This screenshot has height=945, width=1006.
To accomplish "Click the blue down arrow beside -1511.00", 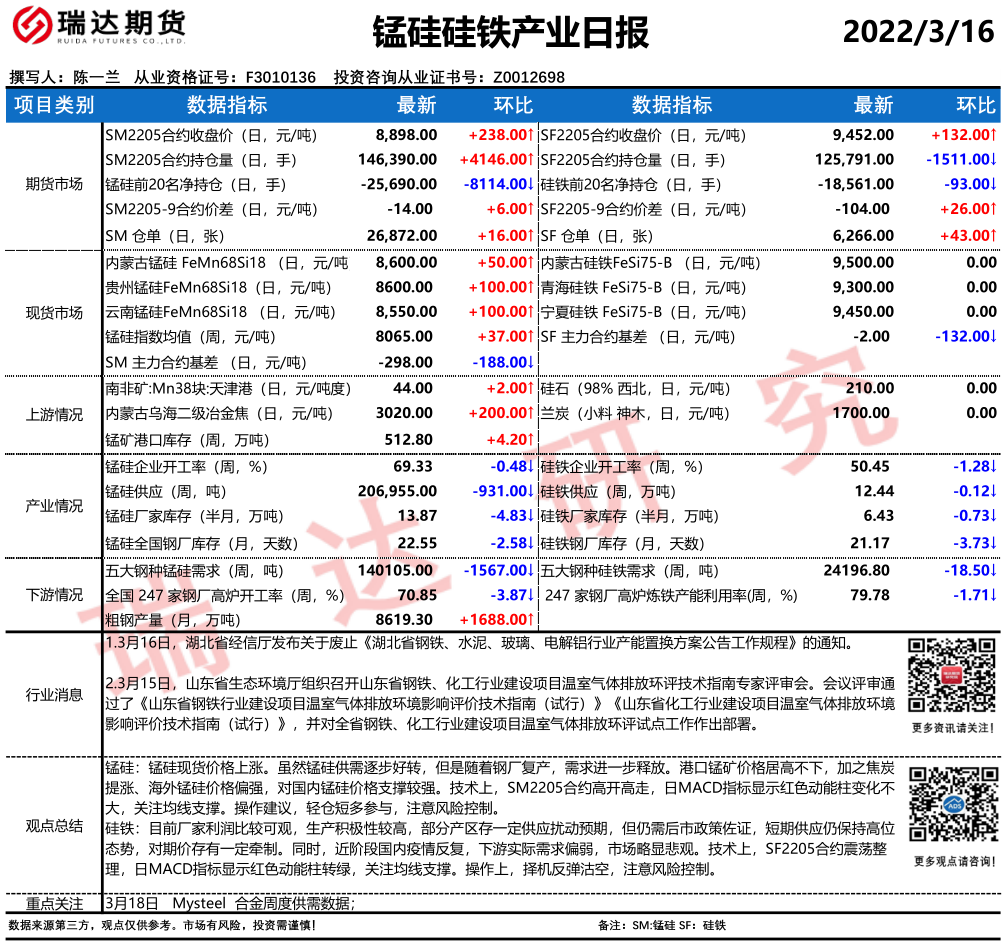I will pos(994,159).
